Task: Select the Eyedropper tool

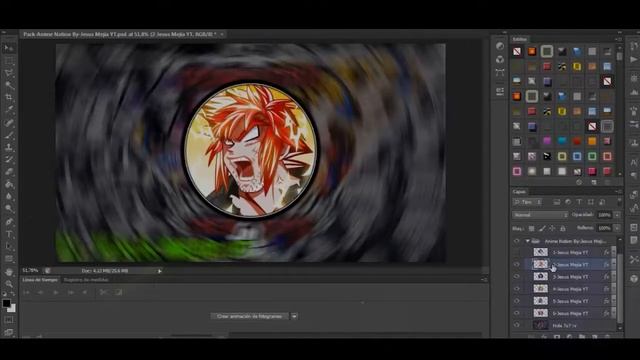Action: [9, 110]
